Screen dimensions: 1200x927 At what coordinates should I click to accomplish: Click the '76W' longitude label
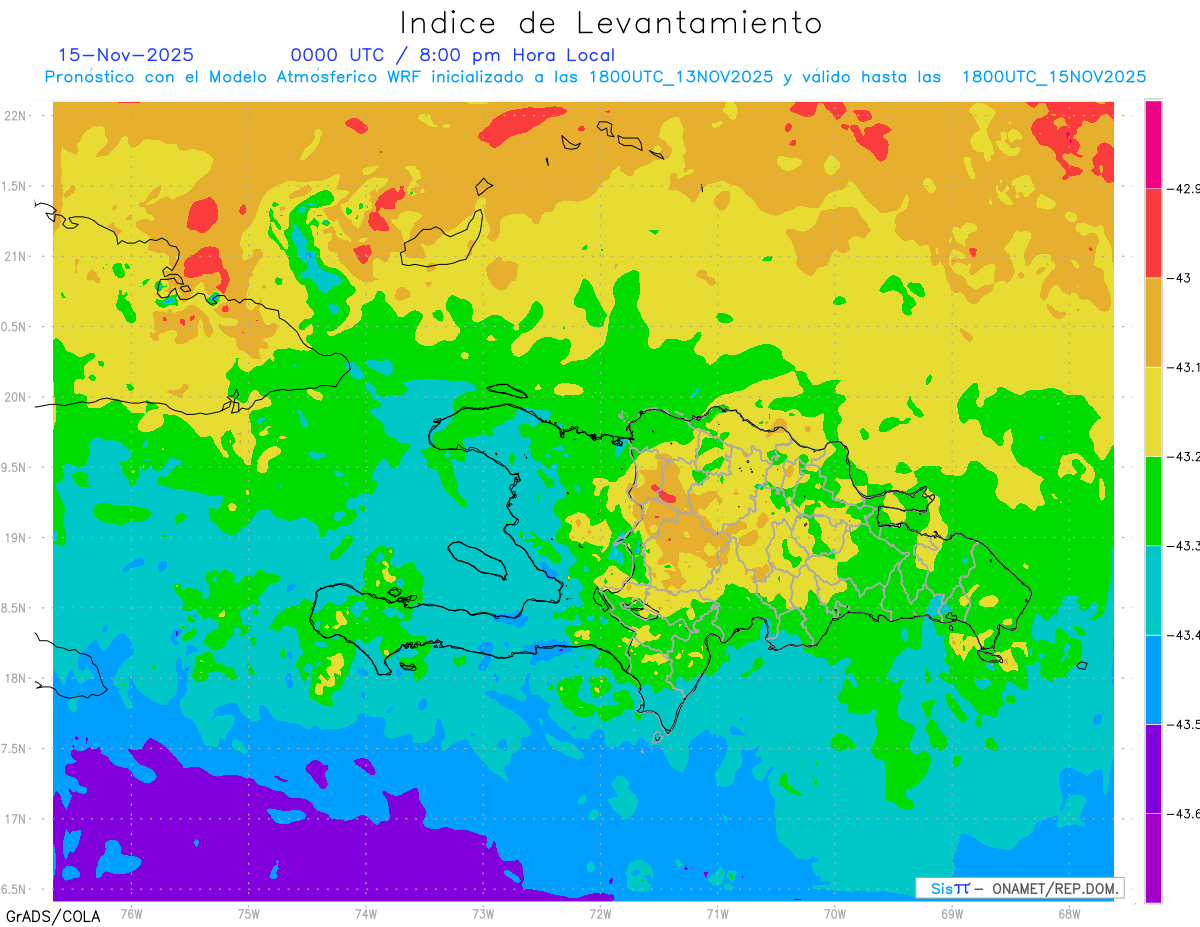point(131,913)
